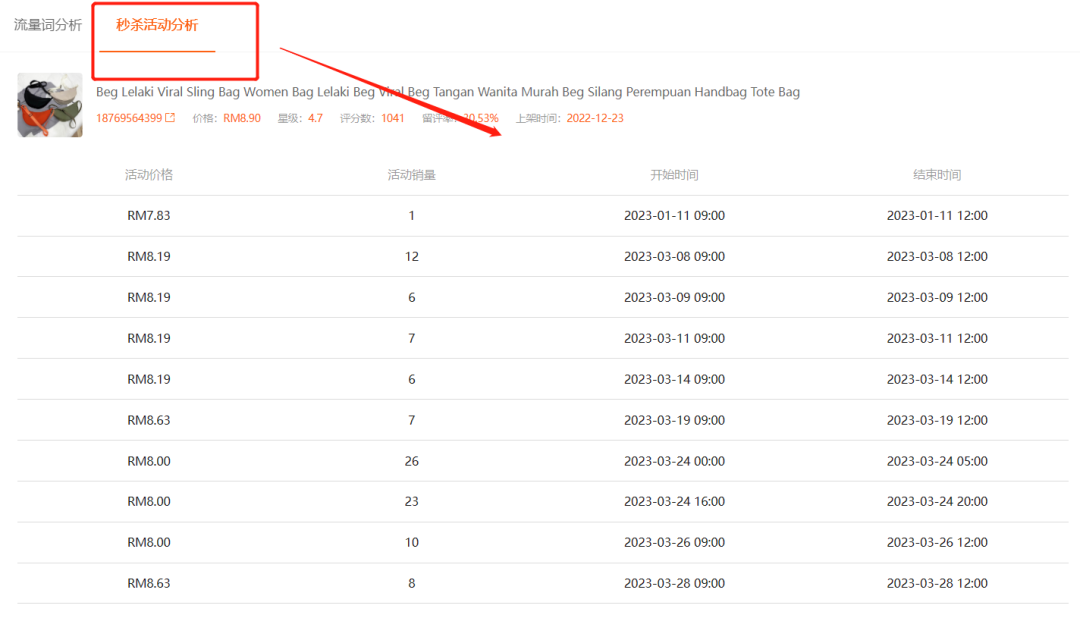Click sales quantity 23 in the table
Image resolution: width=1080 pixels, height=618 pixels.
(412, 502)
